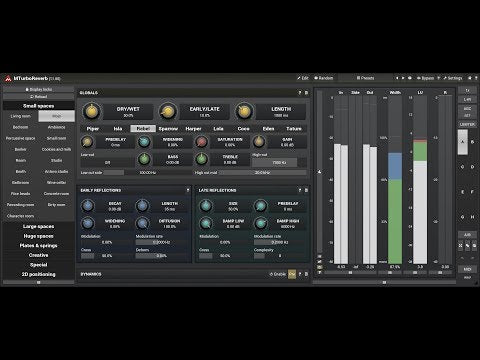Click the Late Reflections PREDELAY knob
The height and width of the screenshot is (360, 480).
click(260, 206)
